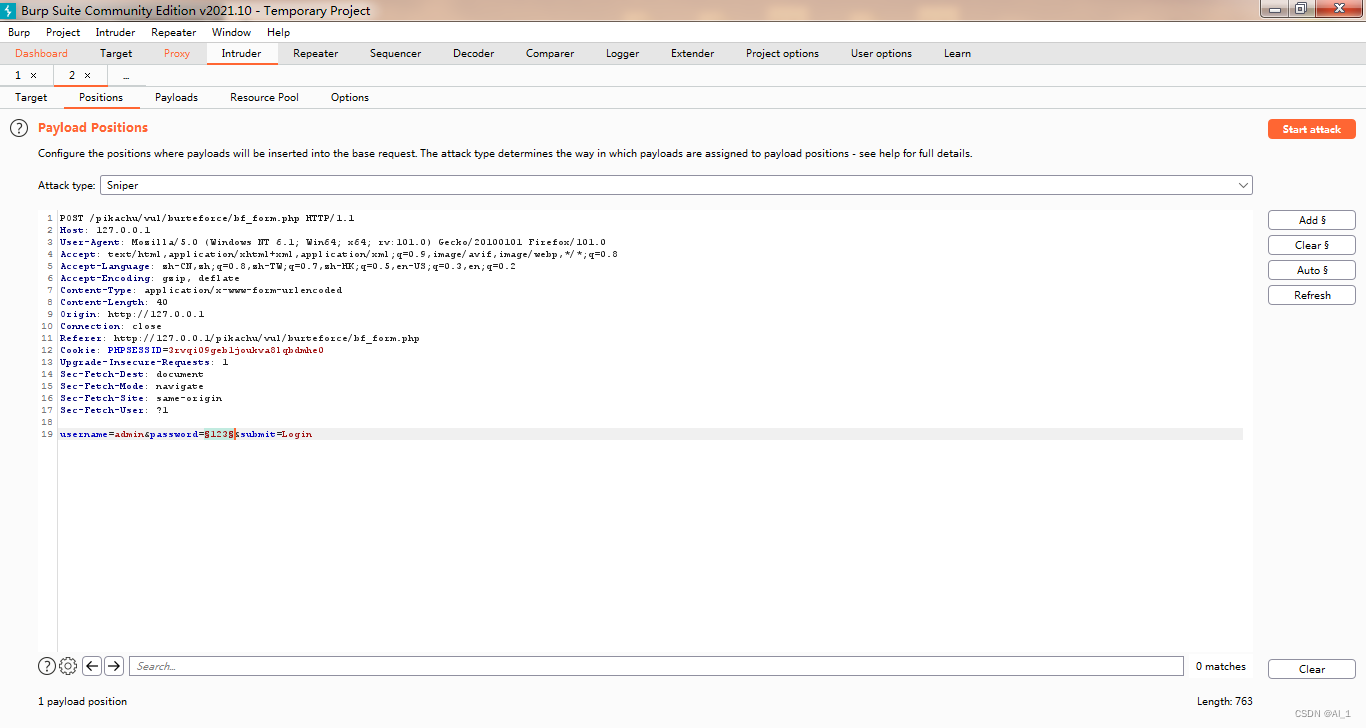
Task: Click the Cookie PHPSESSID header line
Action: [192, 350]
